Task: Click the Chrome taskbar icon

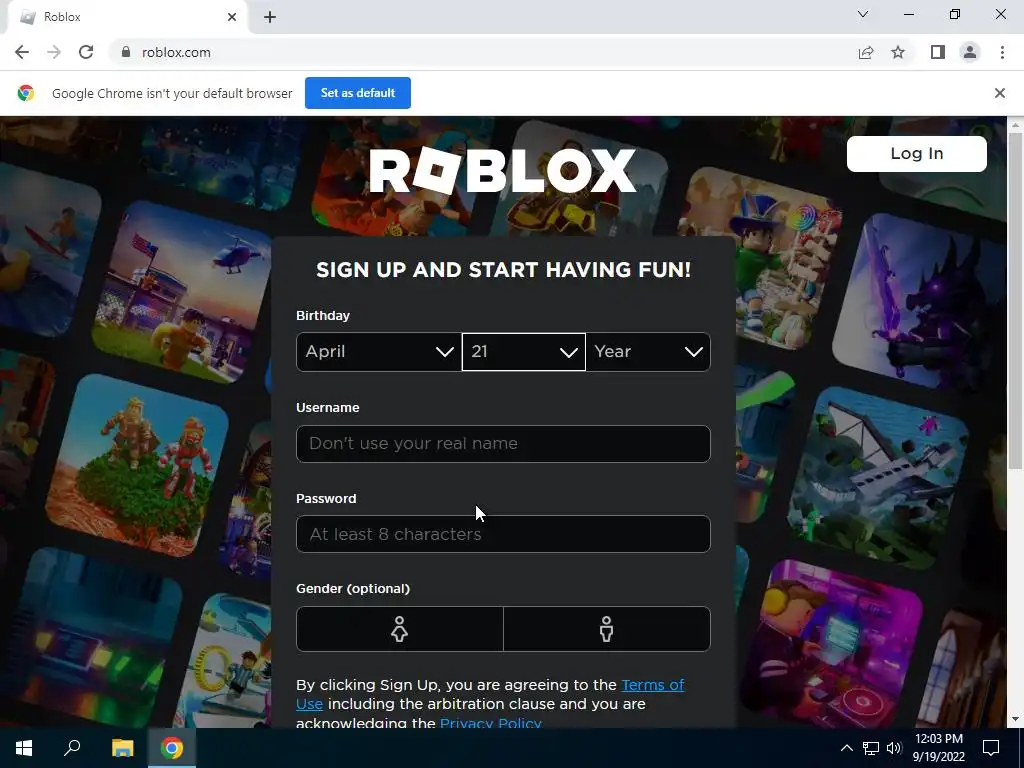Action: click(172, 748)
